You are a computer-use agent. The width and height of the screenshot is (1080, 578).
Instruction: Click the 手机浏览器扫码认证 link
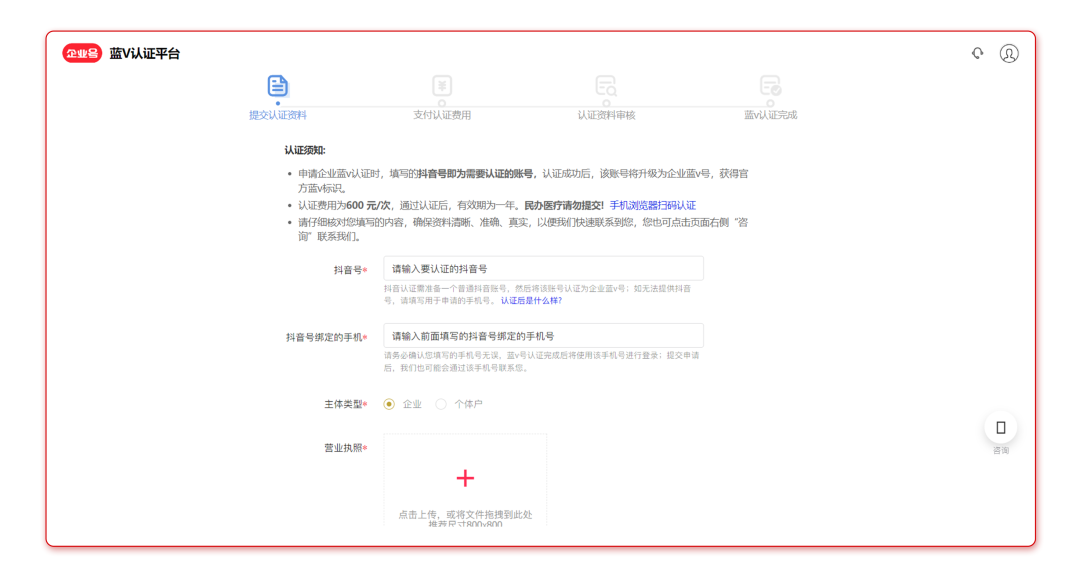pyautogui.click(x=652, y=205)
